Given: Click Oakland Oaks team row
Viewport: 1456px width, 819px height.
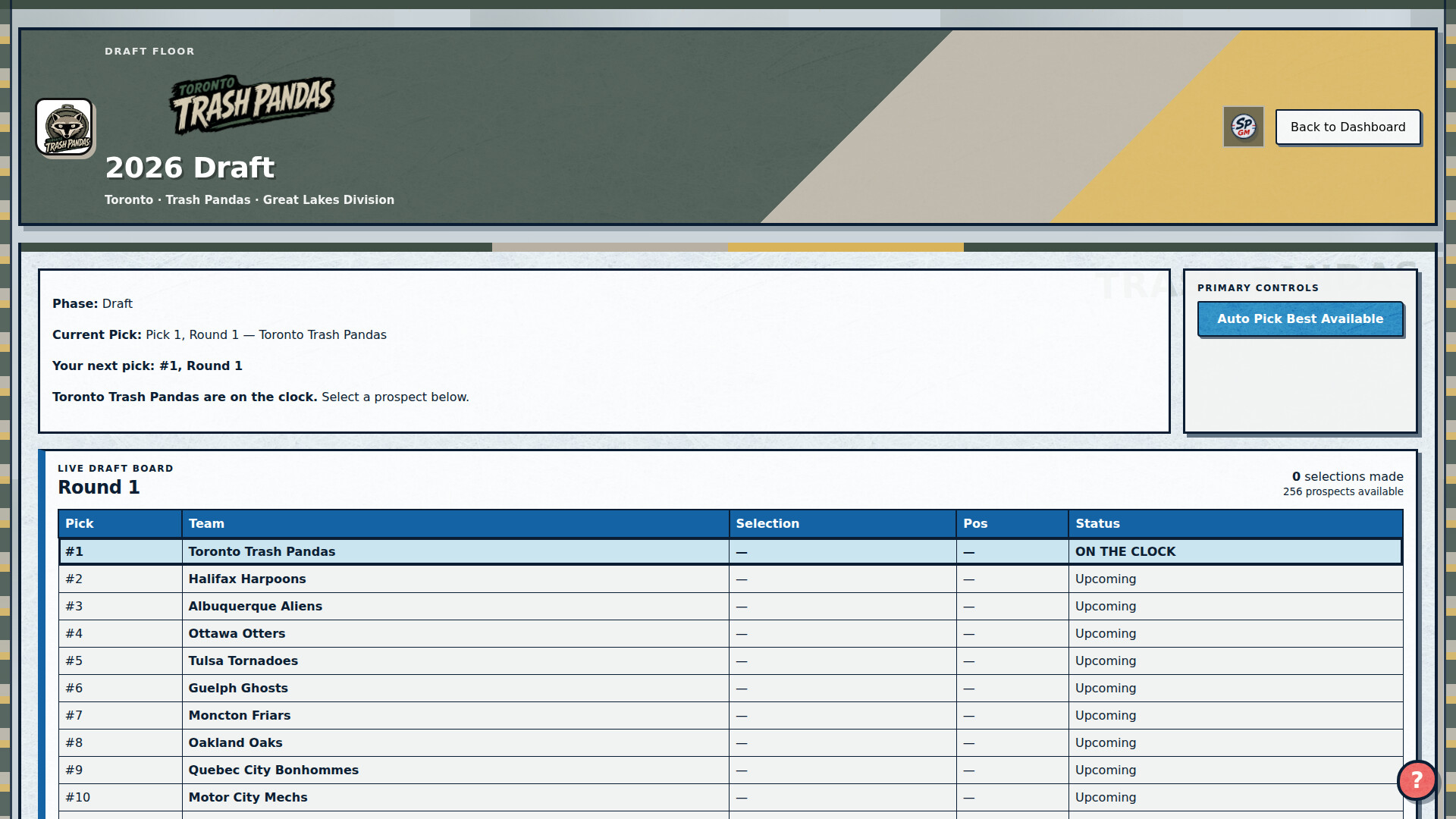Looking at the screenshot, I should (730, 742).
